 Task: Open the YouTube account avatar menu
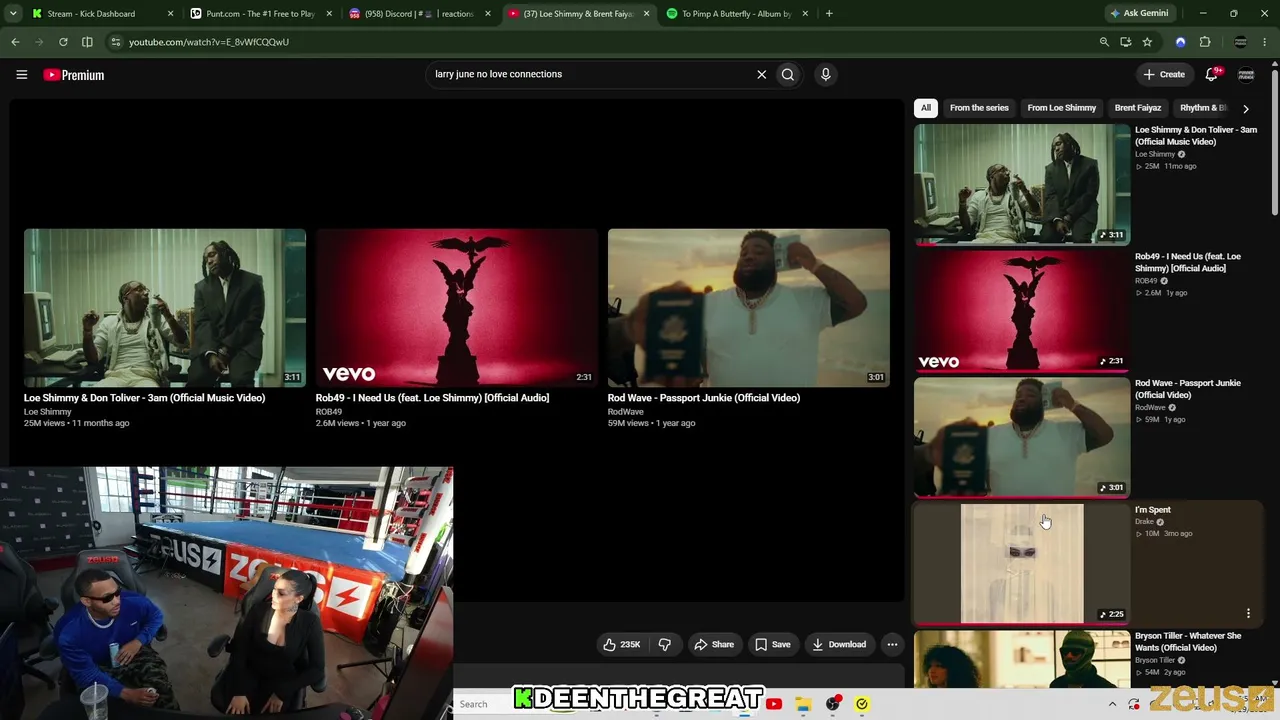(1246, 74)
